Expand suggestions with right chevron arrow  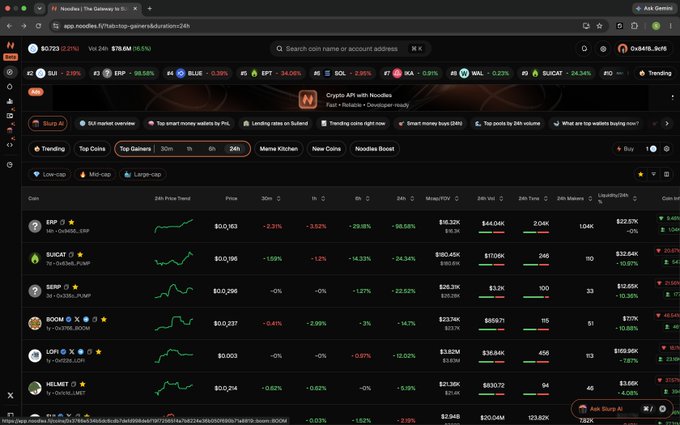coord(667,124)
